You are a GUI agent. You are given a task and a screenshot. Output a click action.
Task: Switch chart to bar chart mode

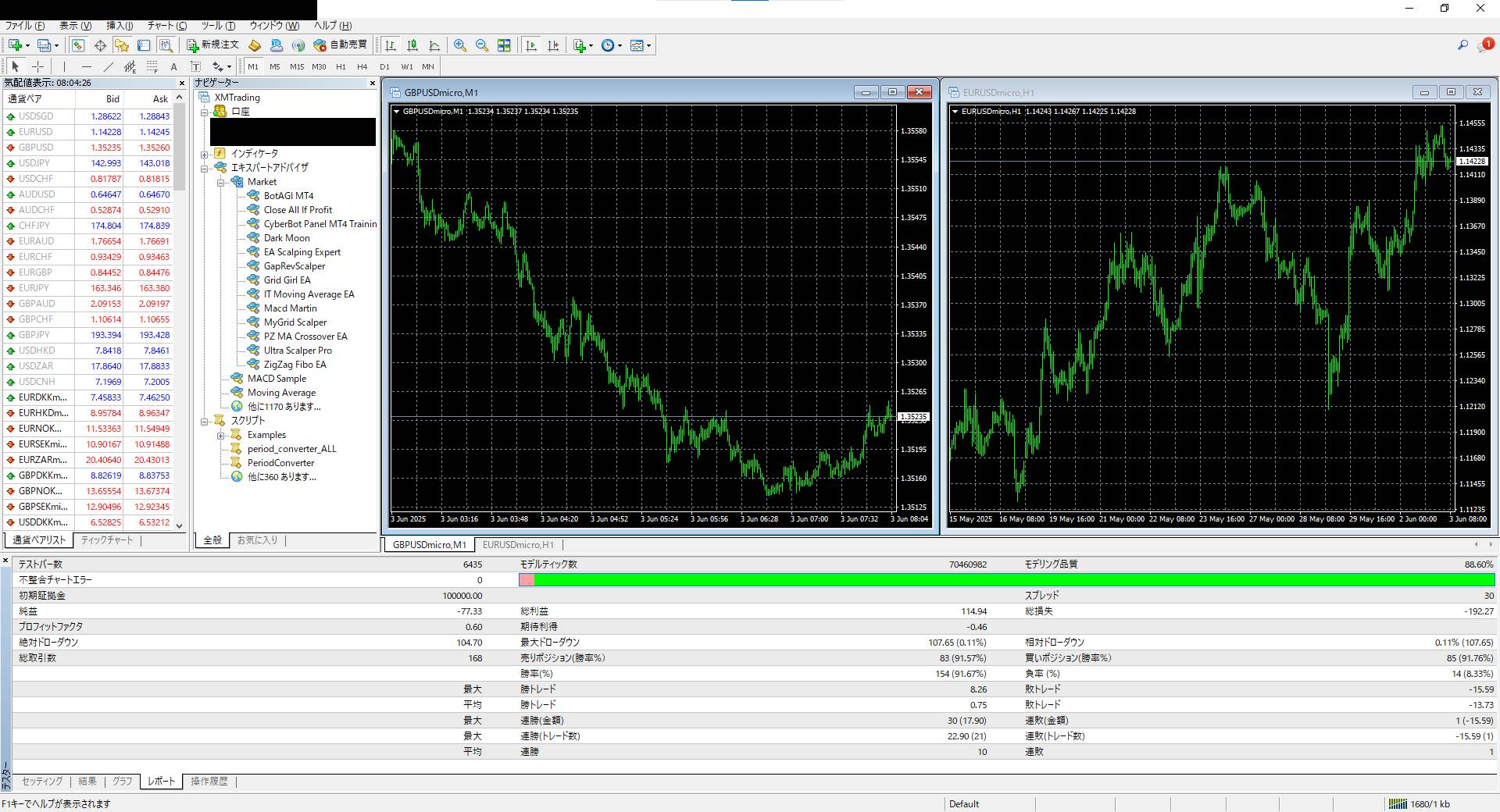(x=390, y=45)
